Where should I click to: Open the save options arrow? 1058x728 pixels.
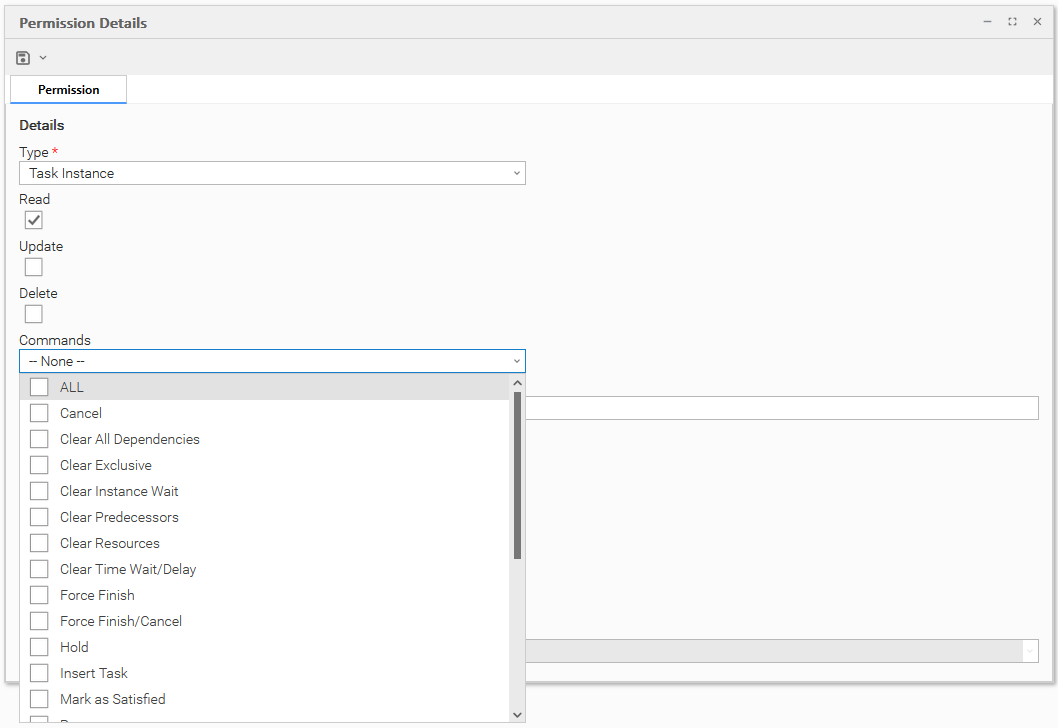pos(43,58)
